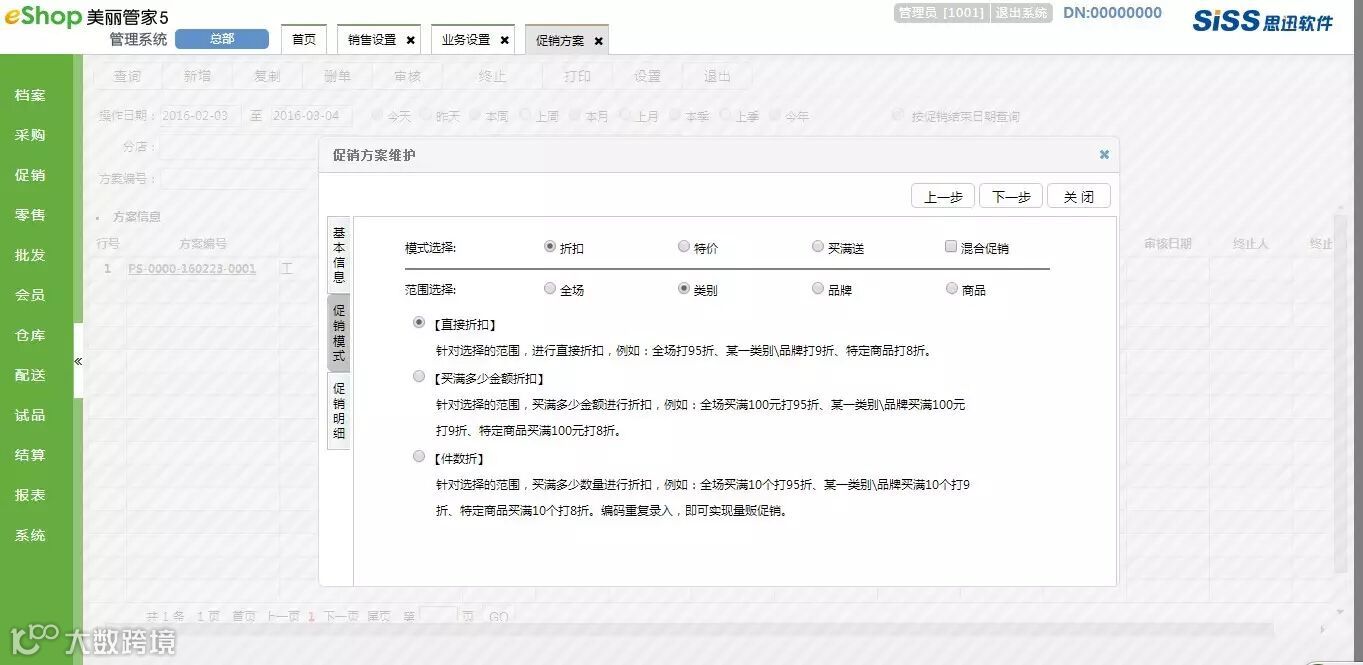This screenshot has width=1363, height=665.
Task: Select the 【买满多少金额折扣】 option
Action: click(x=419, y=377)
